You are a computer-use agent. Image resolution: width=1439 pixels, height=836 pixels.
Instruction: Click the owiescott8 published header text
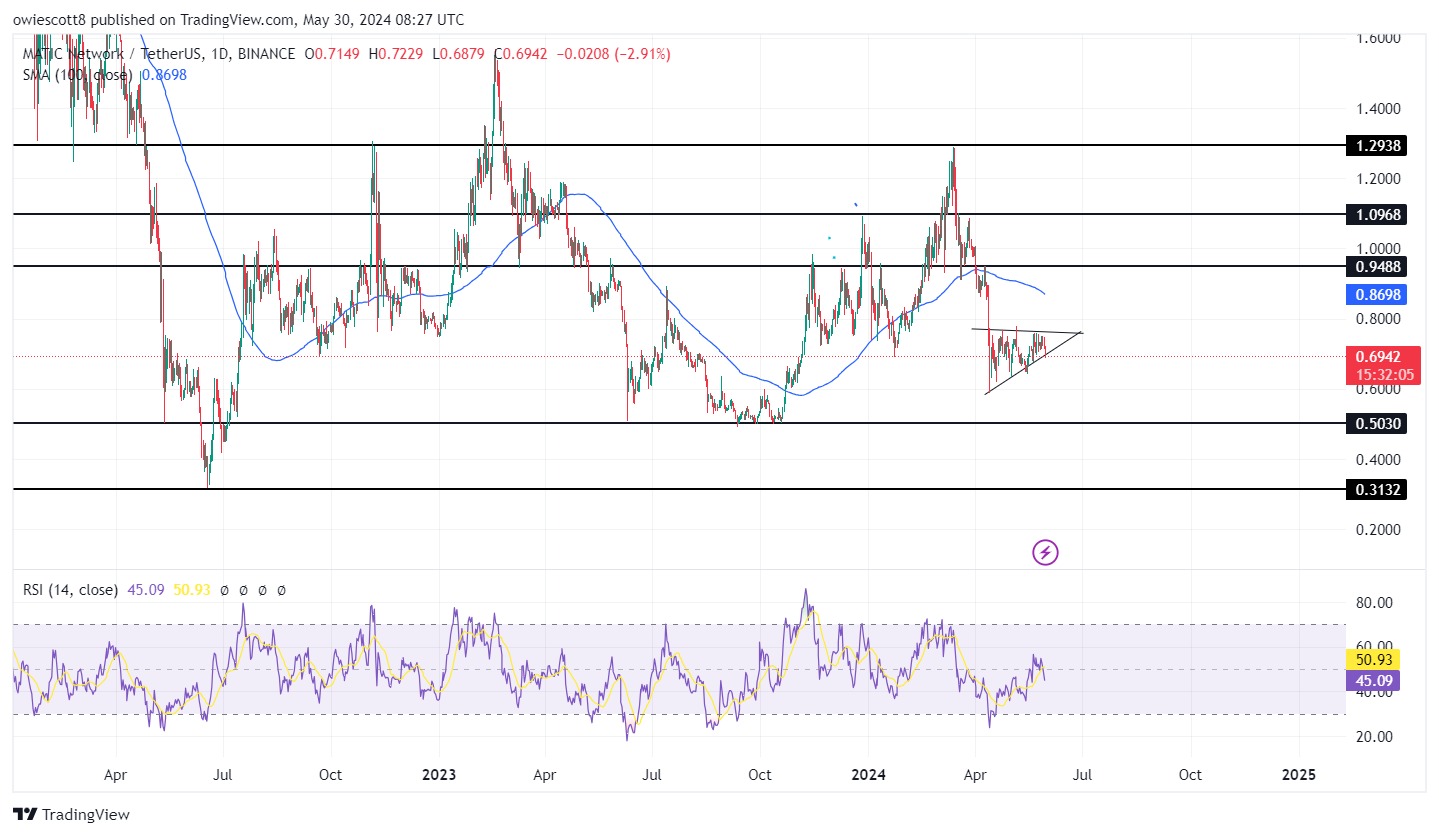[x=238, y=19]
